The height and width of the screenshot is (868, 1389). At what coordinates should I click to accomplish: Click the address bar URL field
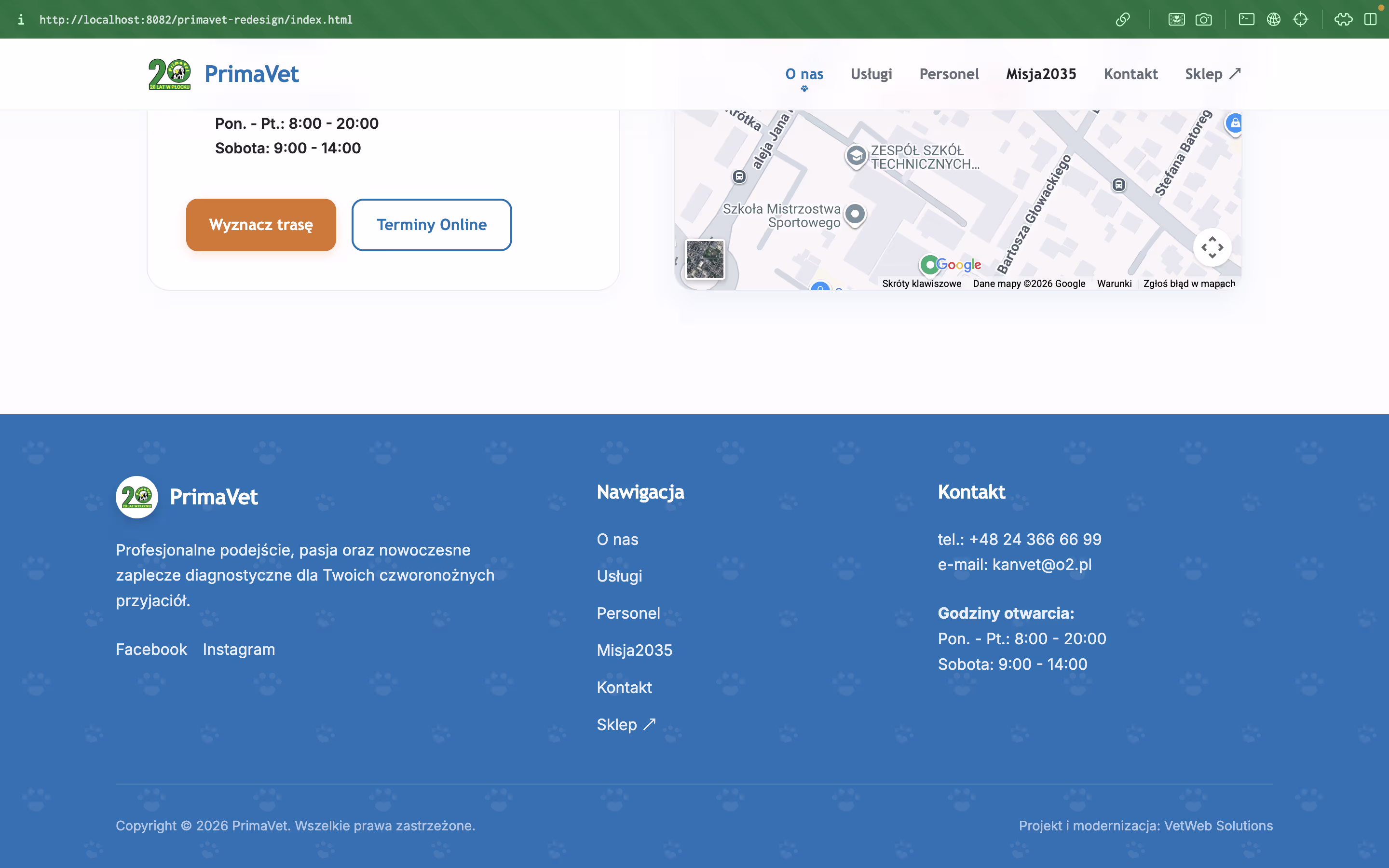196,19
